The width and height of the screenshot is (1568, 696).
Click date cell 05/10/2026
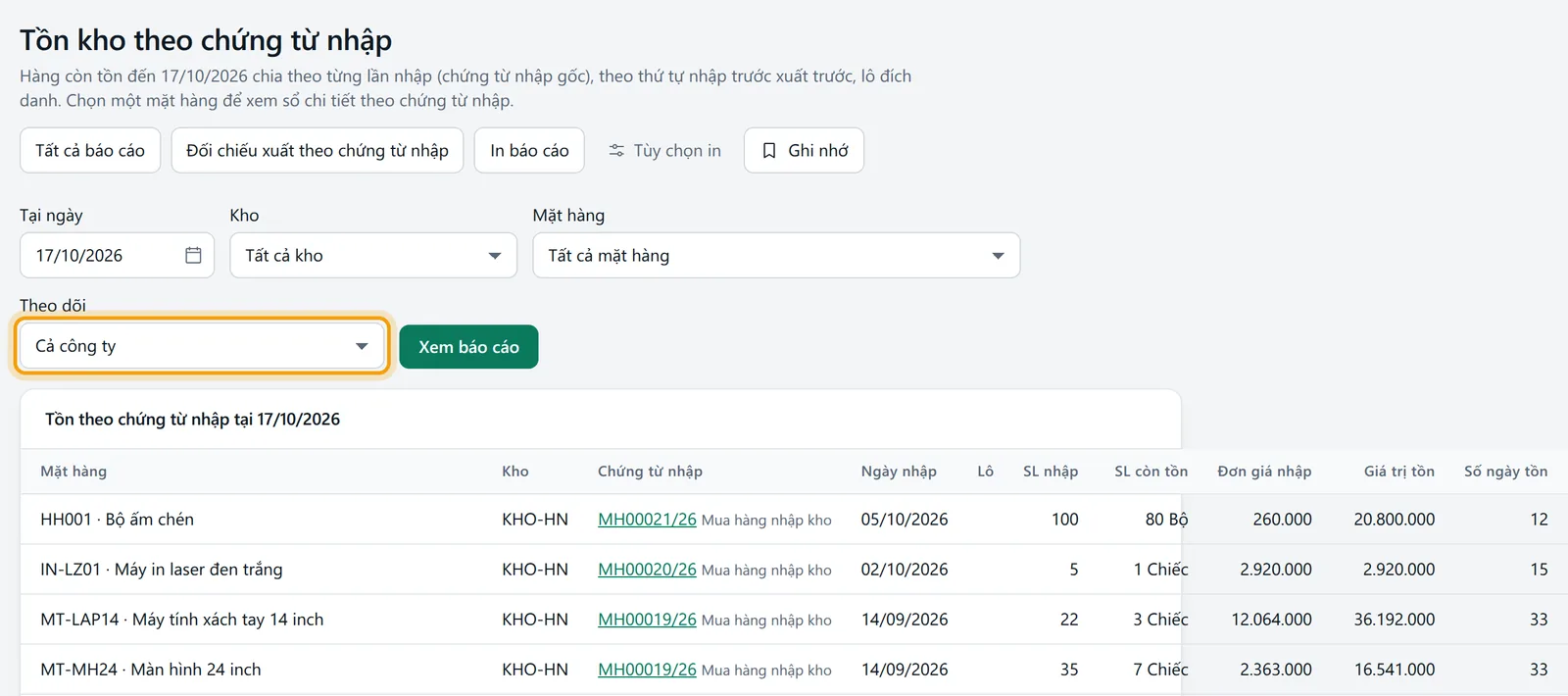(905, 520)
